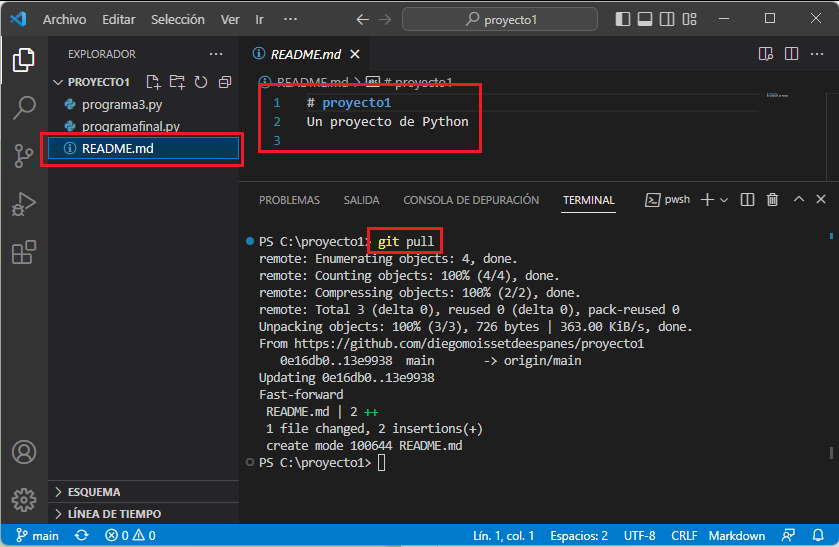The height and width of the screenshot is (547, 839).
Task: Open the feedback icon in status bar
Action: (x=788, y=535)
